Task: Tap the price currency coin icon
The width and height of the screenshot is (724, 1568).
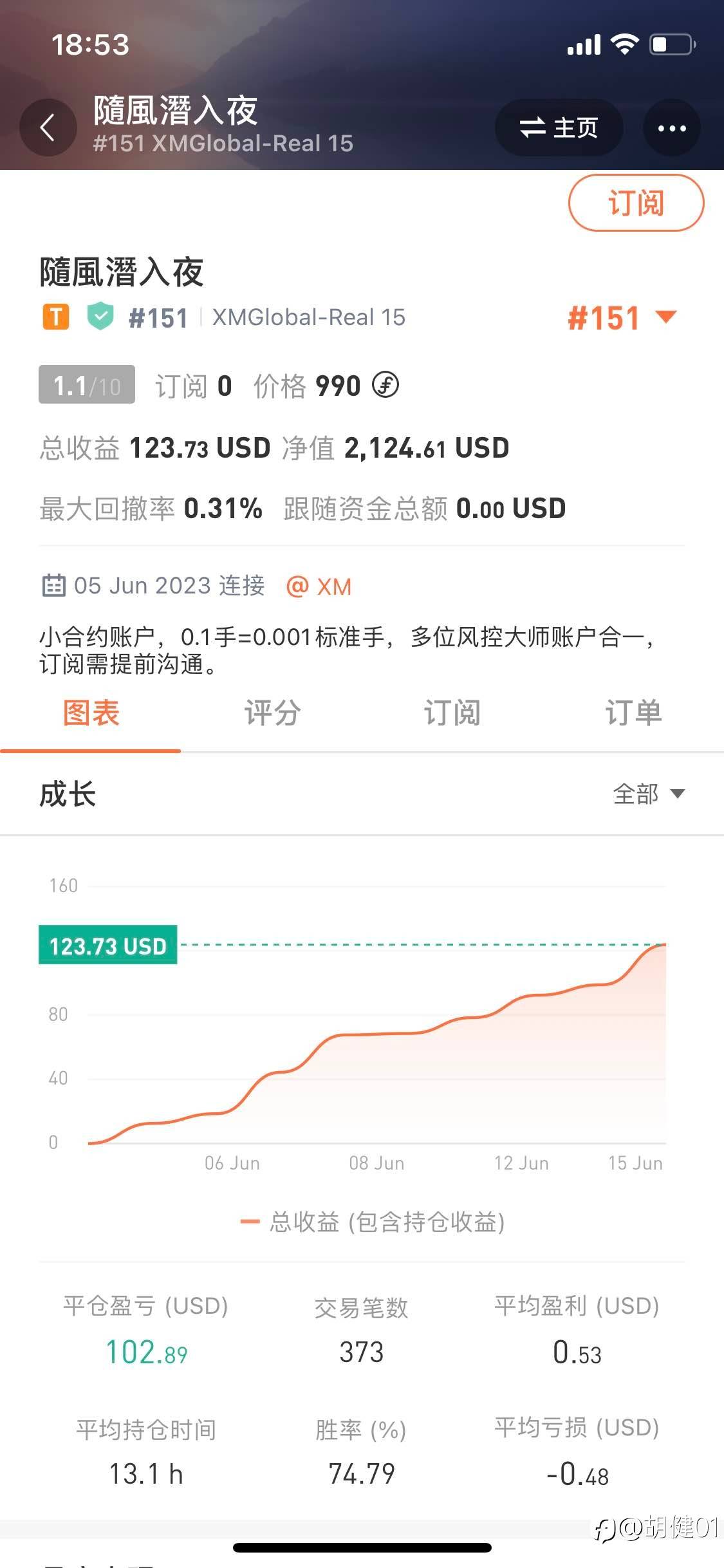Action: (x=385, y=386)
